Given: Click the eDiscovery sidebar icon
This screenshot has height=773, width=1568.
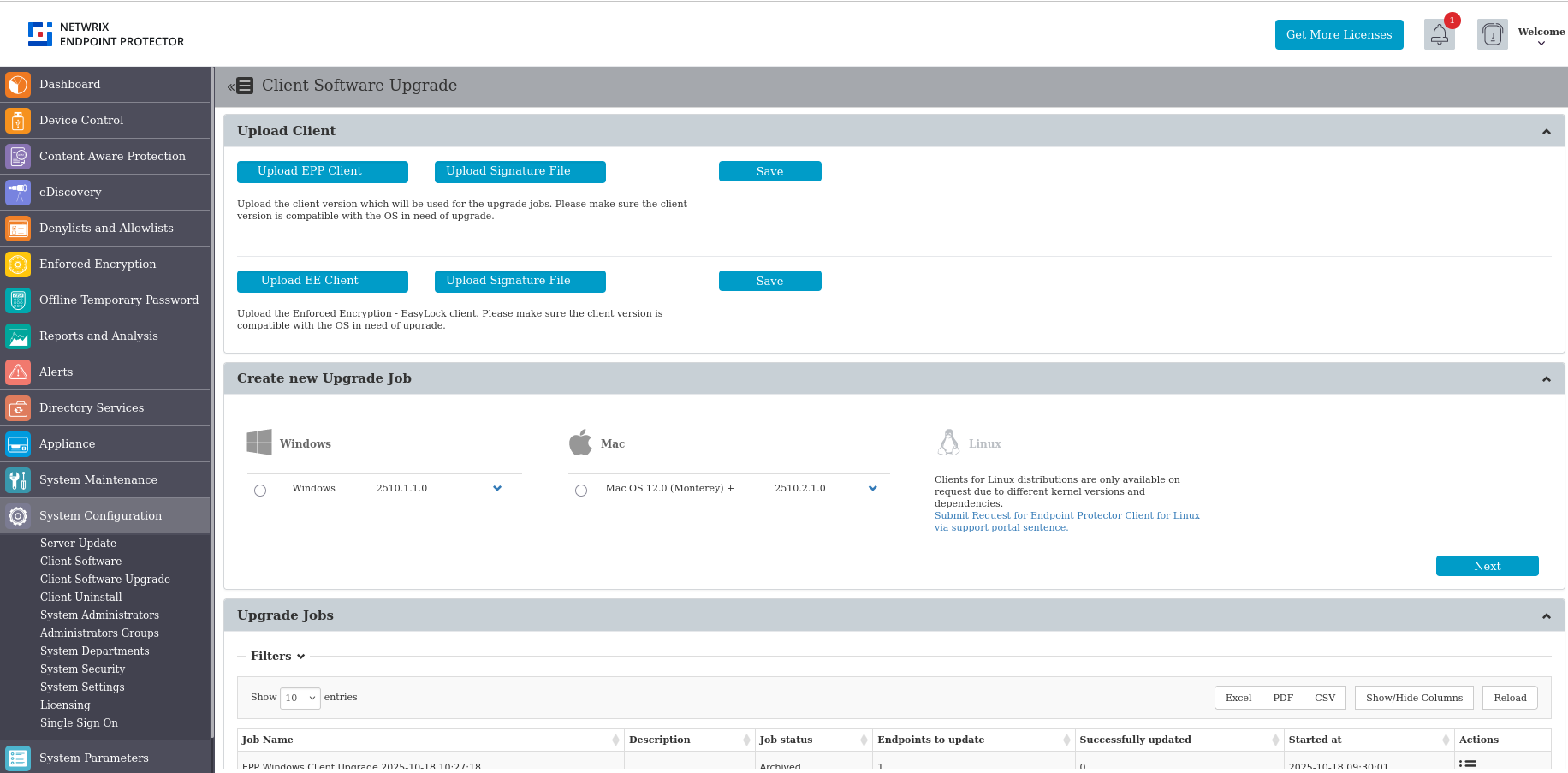Looking at the screenshot, I should 17,193.
